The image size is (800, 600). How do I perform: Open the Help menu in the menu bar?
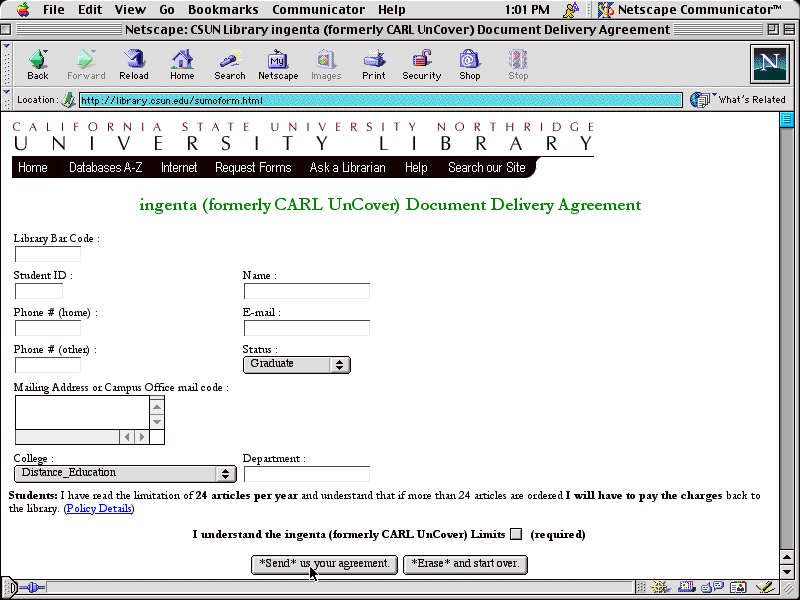point(391,10)
